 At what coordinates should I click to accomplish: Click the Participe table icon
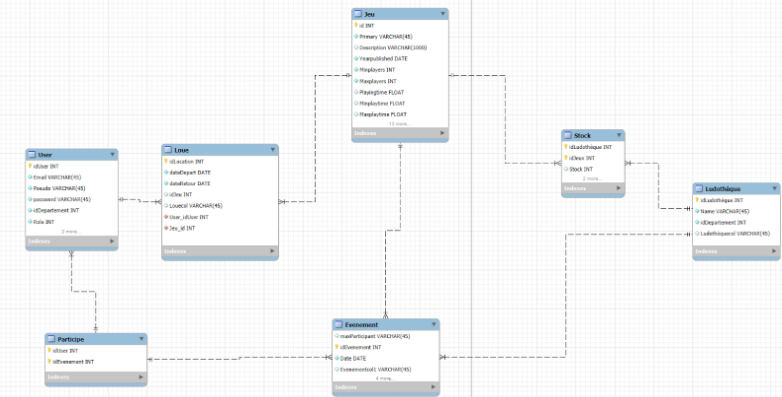[51, 339]
